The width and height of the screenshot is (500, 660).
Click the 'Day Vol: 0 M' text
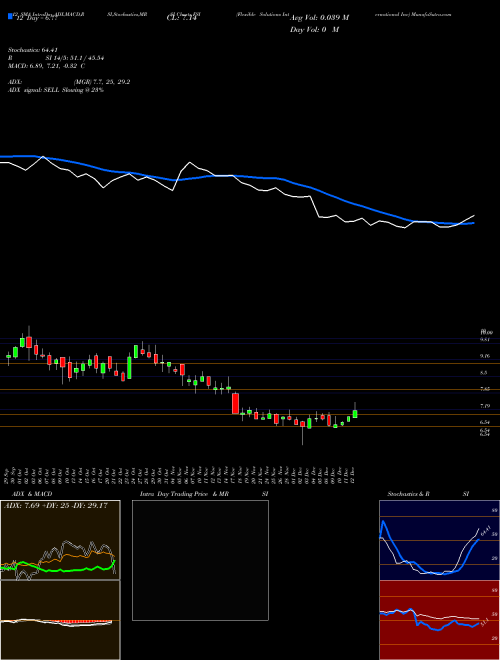314,30
